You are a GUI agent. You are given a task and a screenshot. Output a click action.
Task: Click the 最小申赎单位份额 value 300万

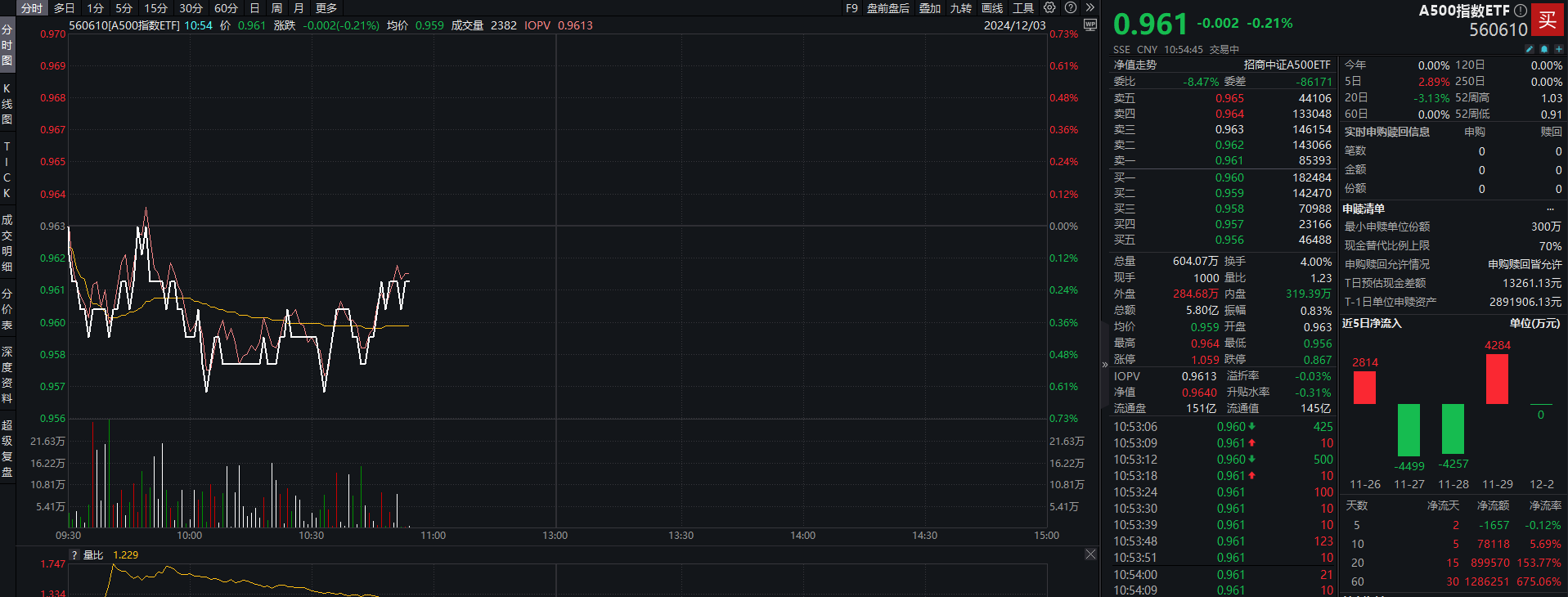coord(1546,227)
